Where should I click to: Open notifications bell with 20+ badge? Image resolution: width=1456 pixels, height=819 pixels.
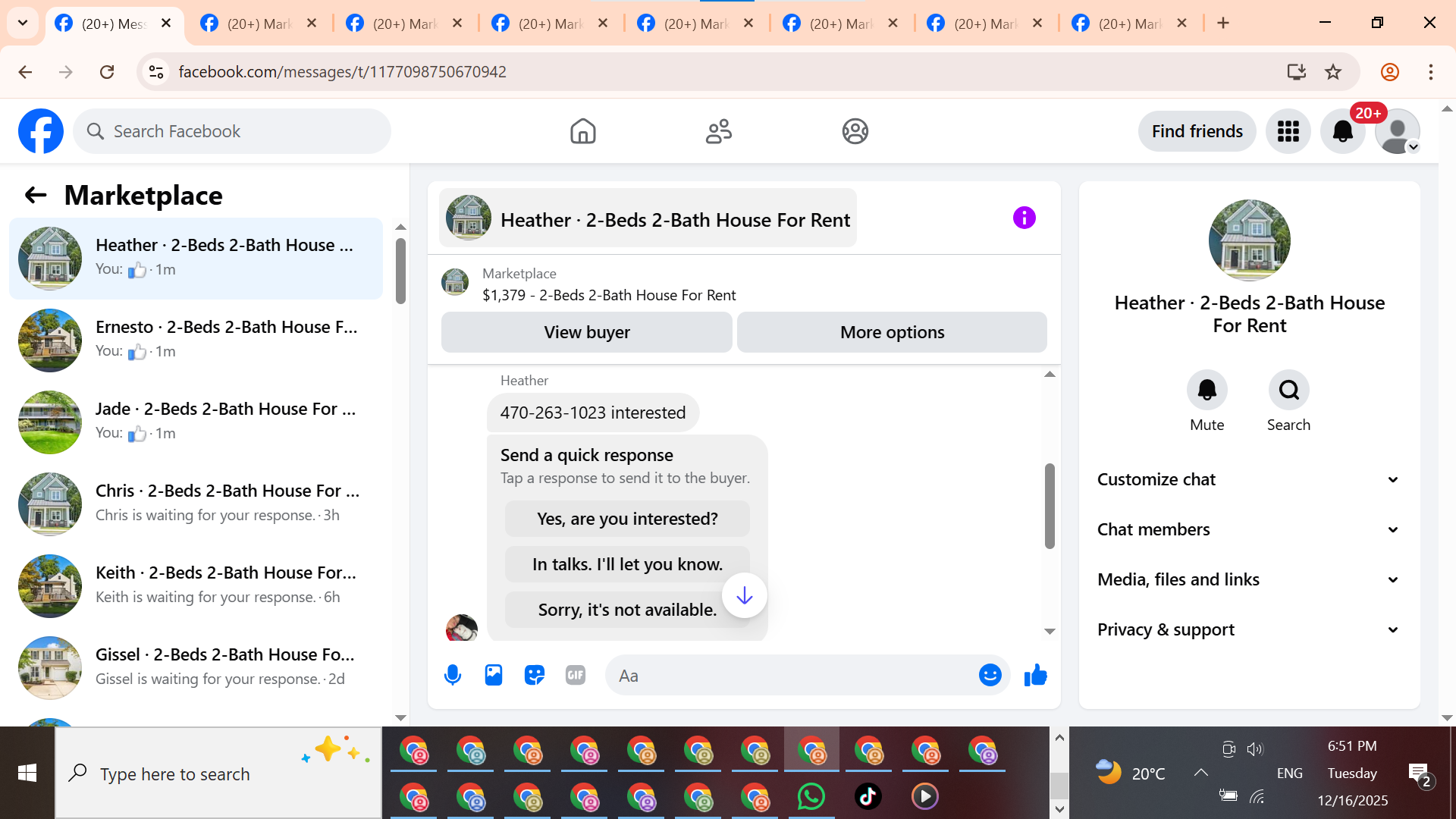(1343, 131)
